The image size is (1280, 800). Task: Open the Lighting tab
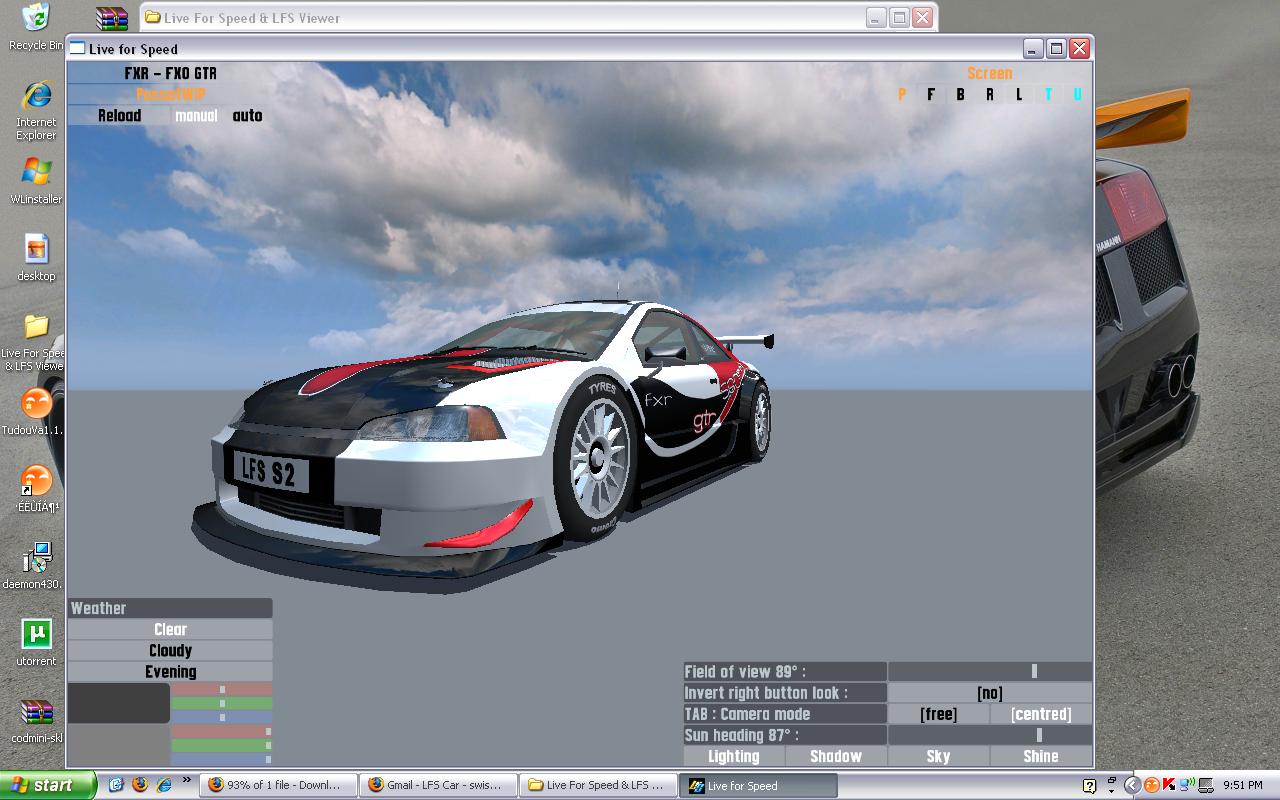click(x=734, y=756)
